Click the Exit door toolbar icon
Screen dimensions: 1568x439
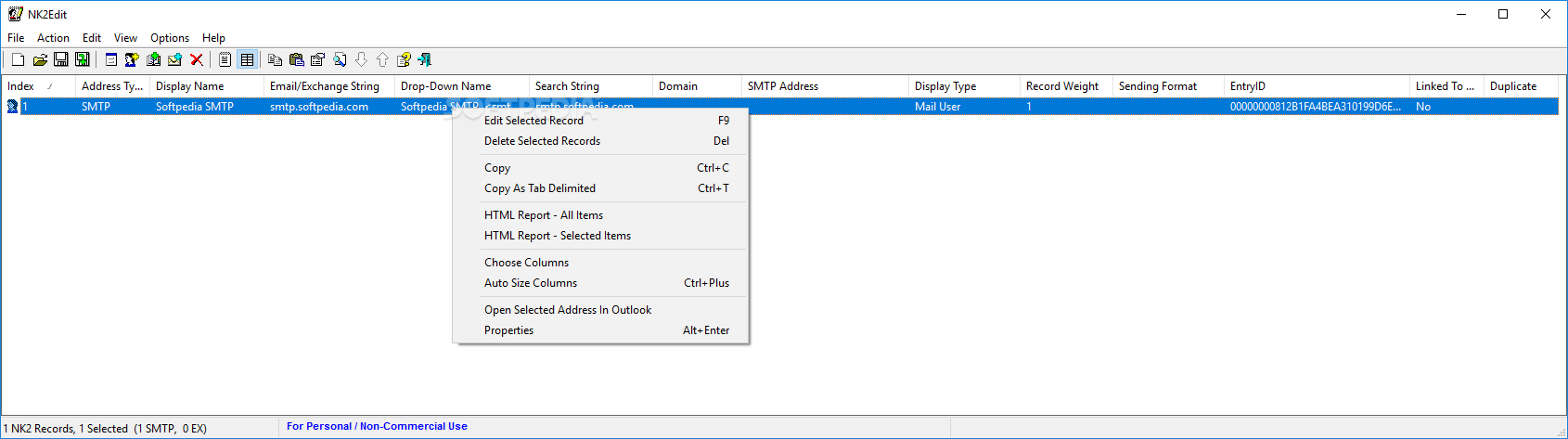[425, 60]
